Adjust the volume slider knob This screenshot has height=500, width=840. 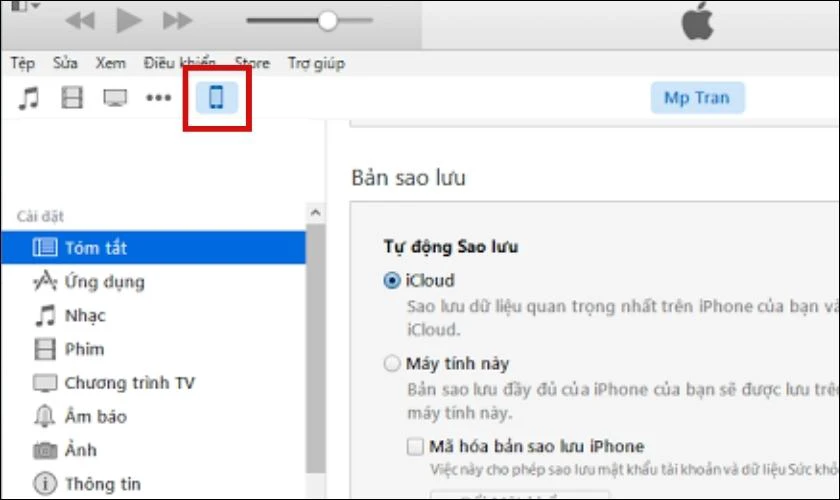327,21
